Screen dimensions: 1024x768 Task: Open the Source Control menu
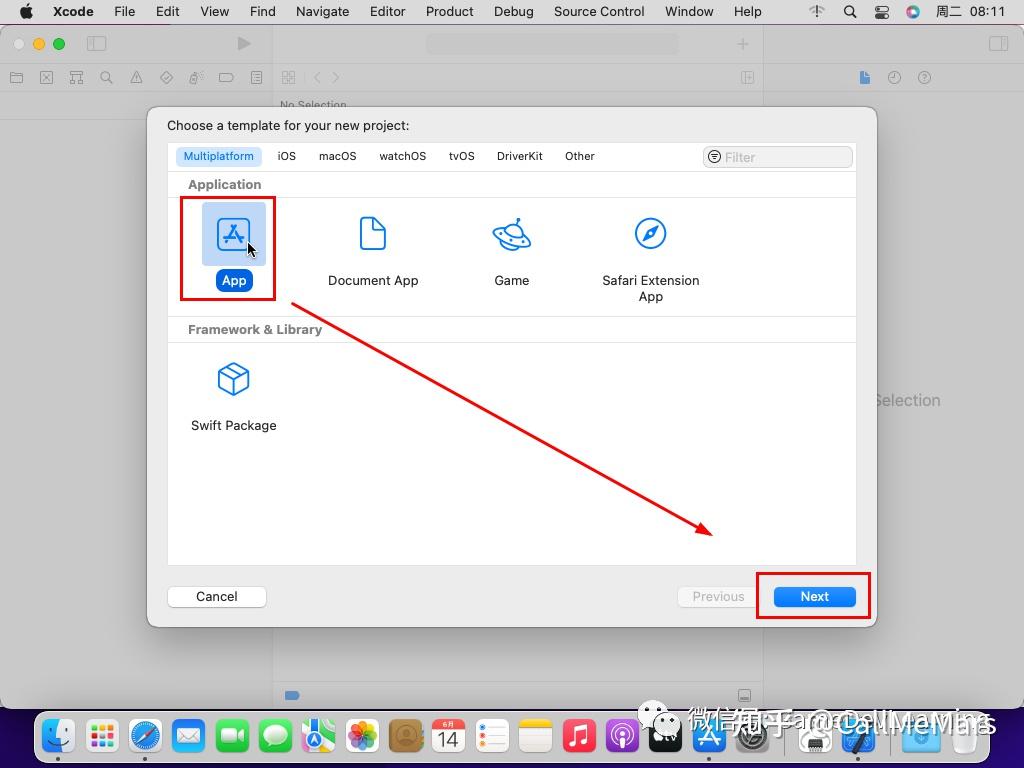[x=599, y=12]
